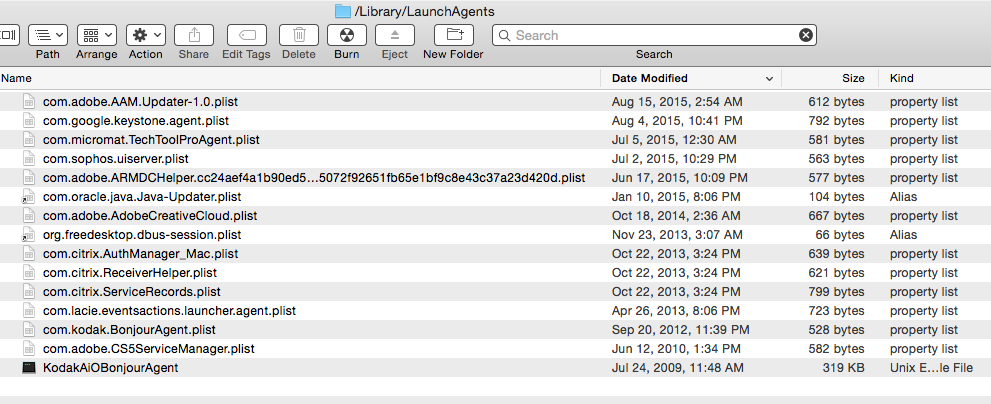Click the Share toolbar icon
Viewport: 991px width, 404px height.
tap(194, 35)
